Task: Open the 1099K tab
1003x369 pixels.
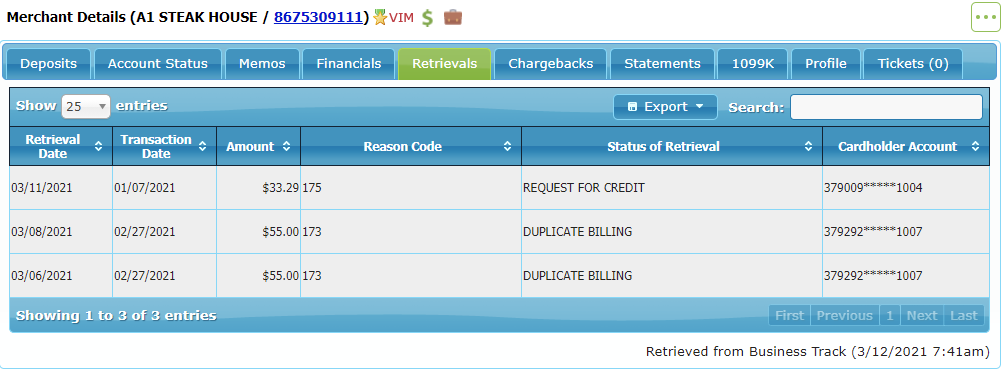Action: point(753,64)
